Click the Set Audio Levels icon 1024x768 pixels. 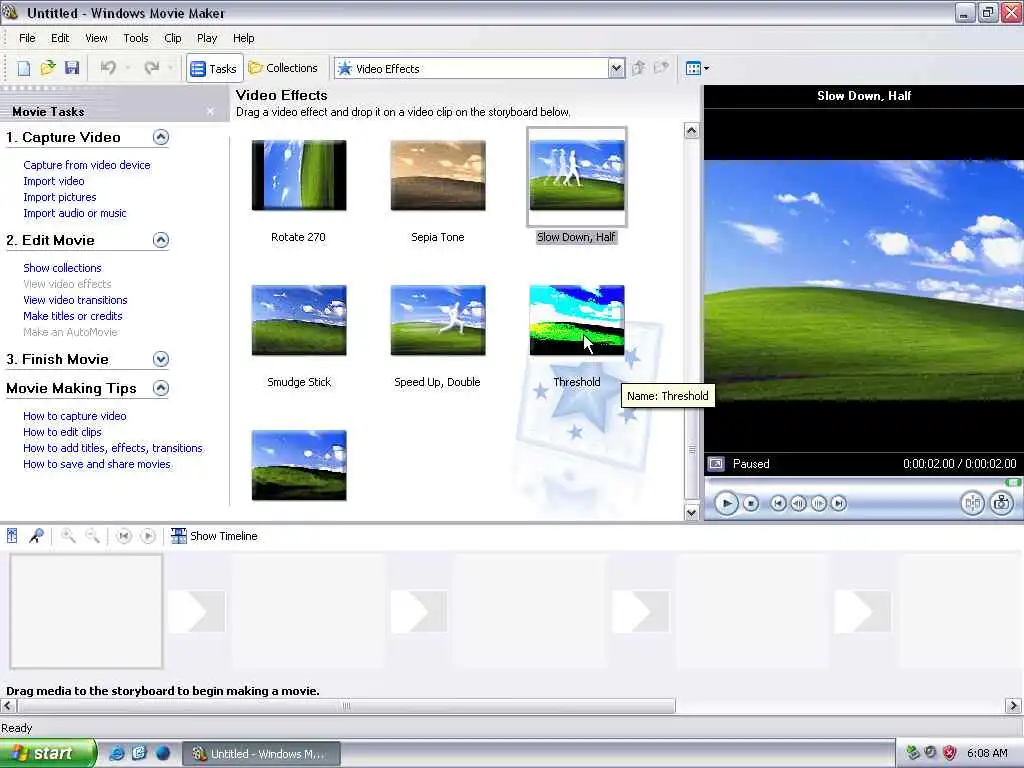[x=12, y=536]
